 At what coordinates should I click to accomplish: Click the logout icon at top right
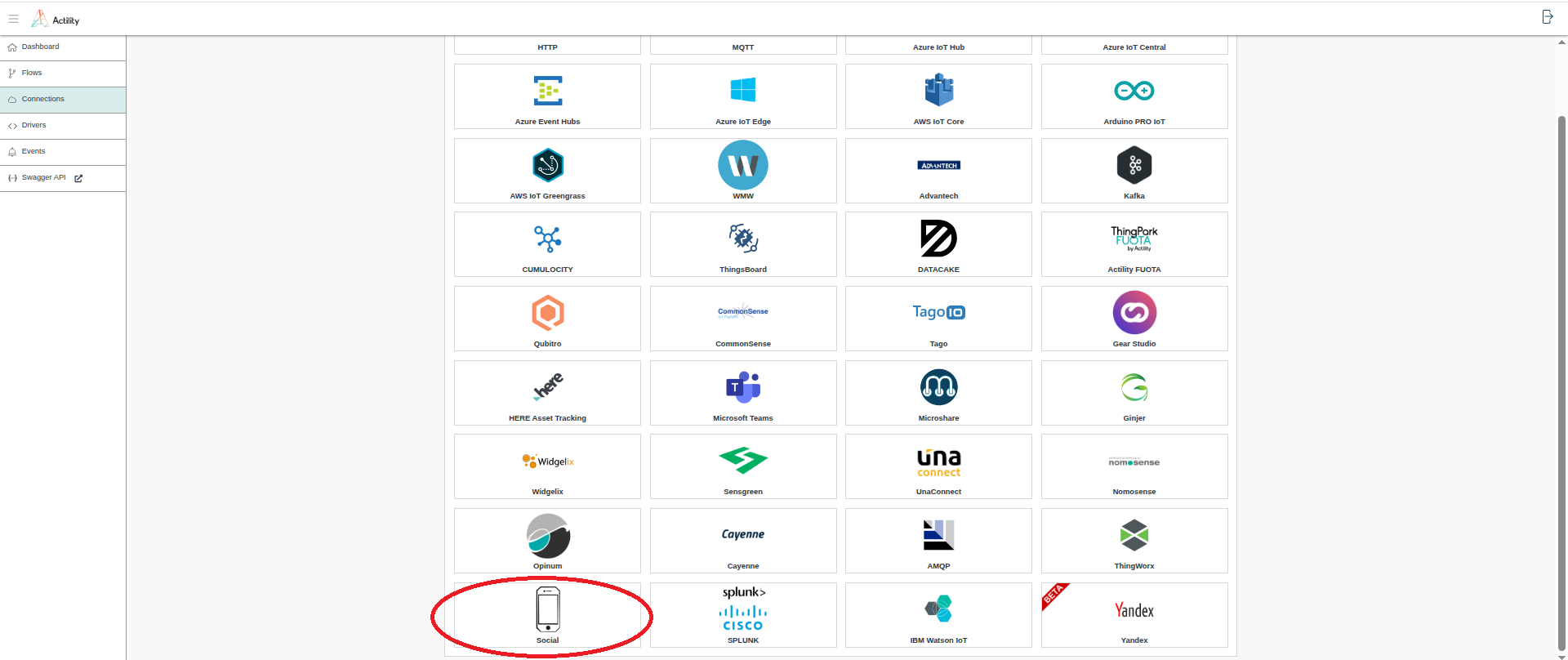[x=1547, y=17]
